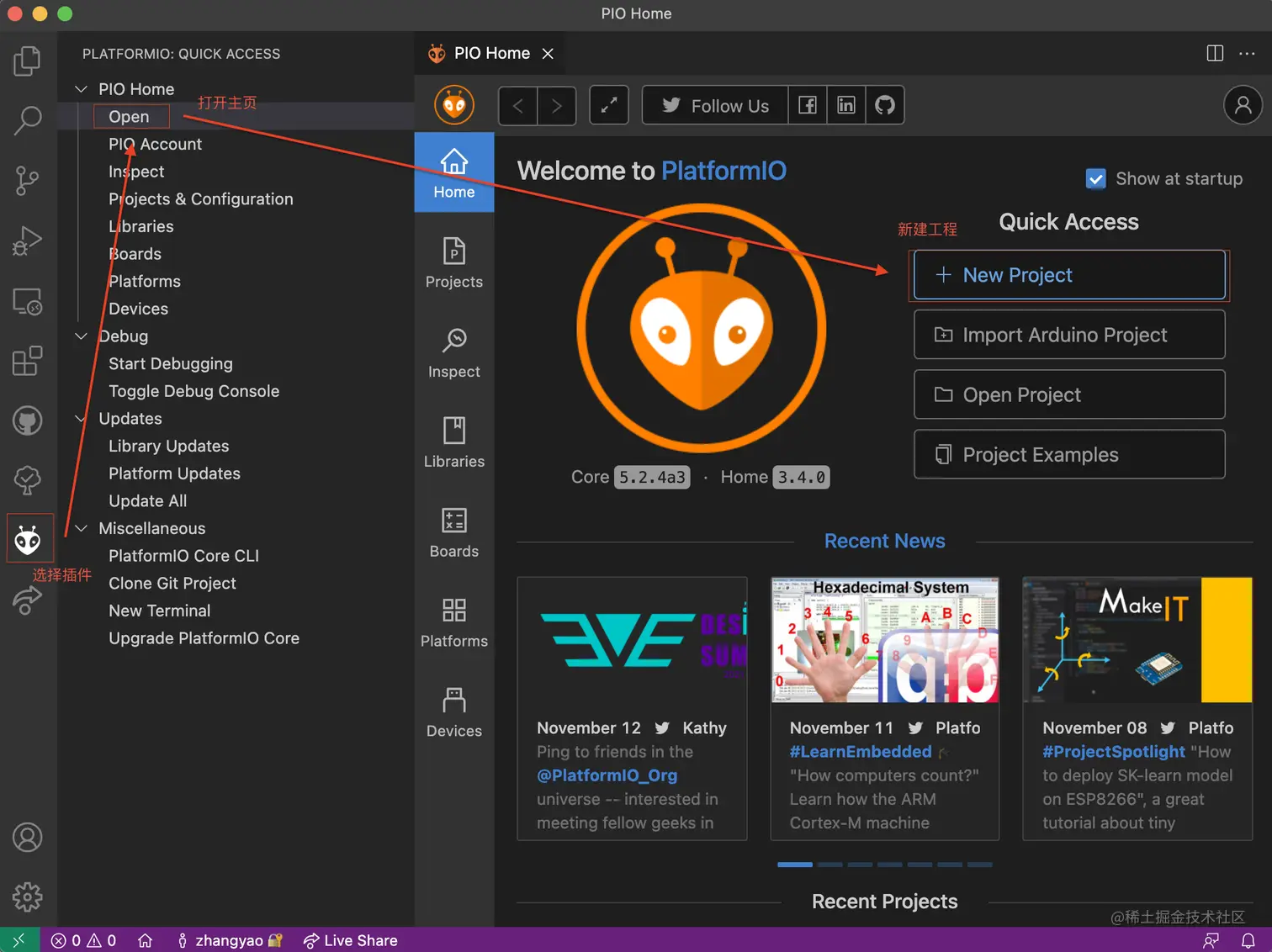Expand PIO Home to full view
This screenshot has height=952, width=1272.
pos(609,106)
